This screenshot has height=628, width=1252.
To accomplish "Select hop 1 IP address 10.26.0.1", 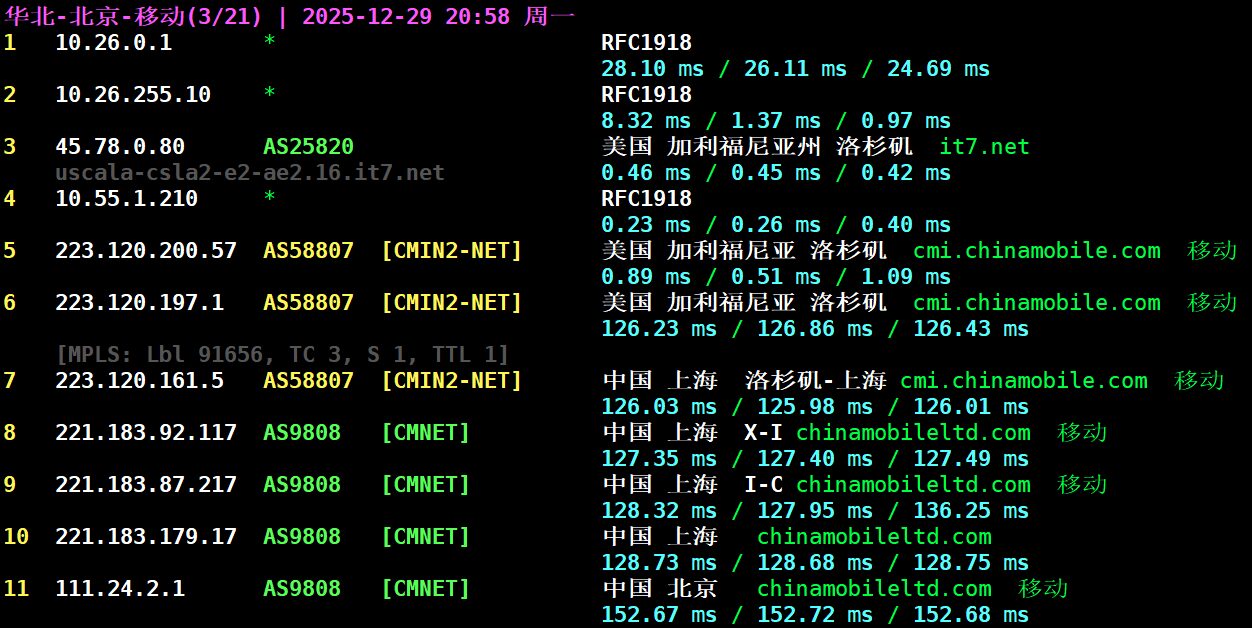I will (113, 42).
